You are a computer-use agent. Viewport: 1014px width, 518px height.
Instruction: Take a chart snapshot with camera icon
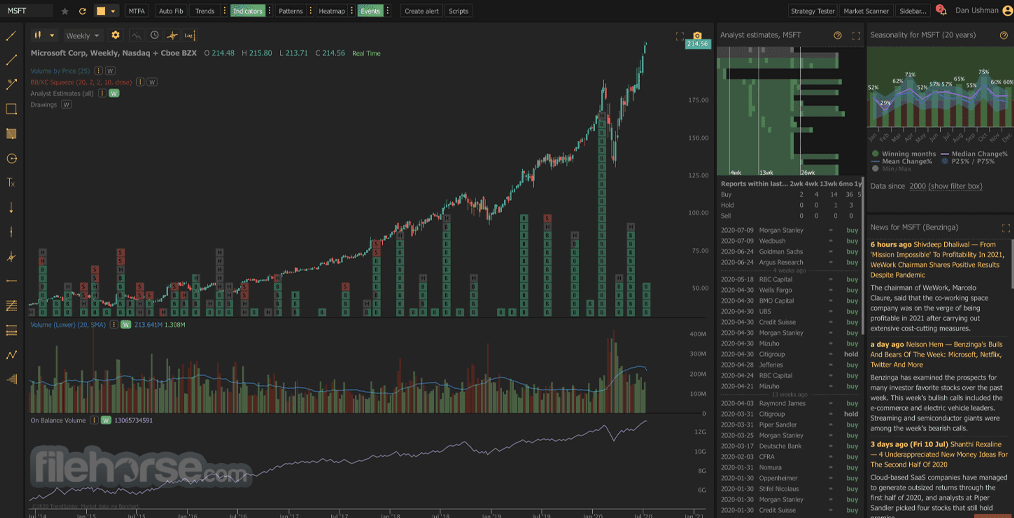(697, 36)
